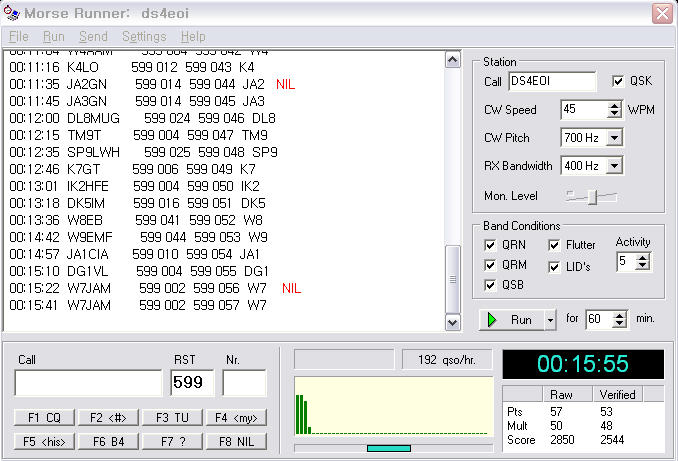Decrease CW Speed with down arrow
This screenshot has width=678, height=461.
pyautogui.click(x=614, y=114)
